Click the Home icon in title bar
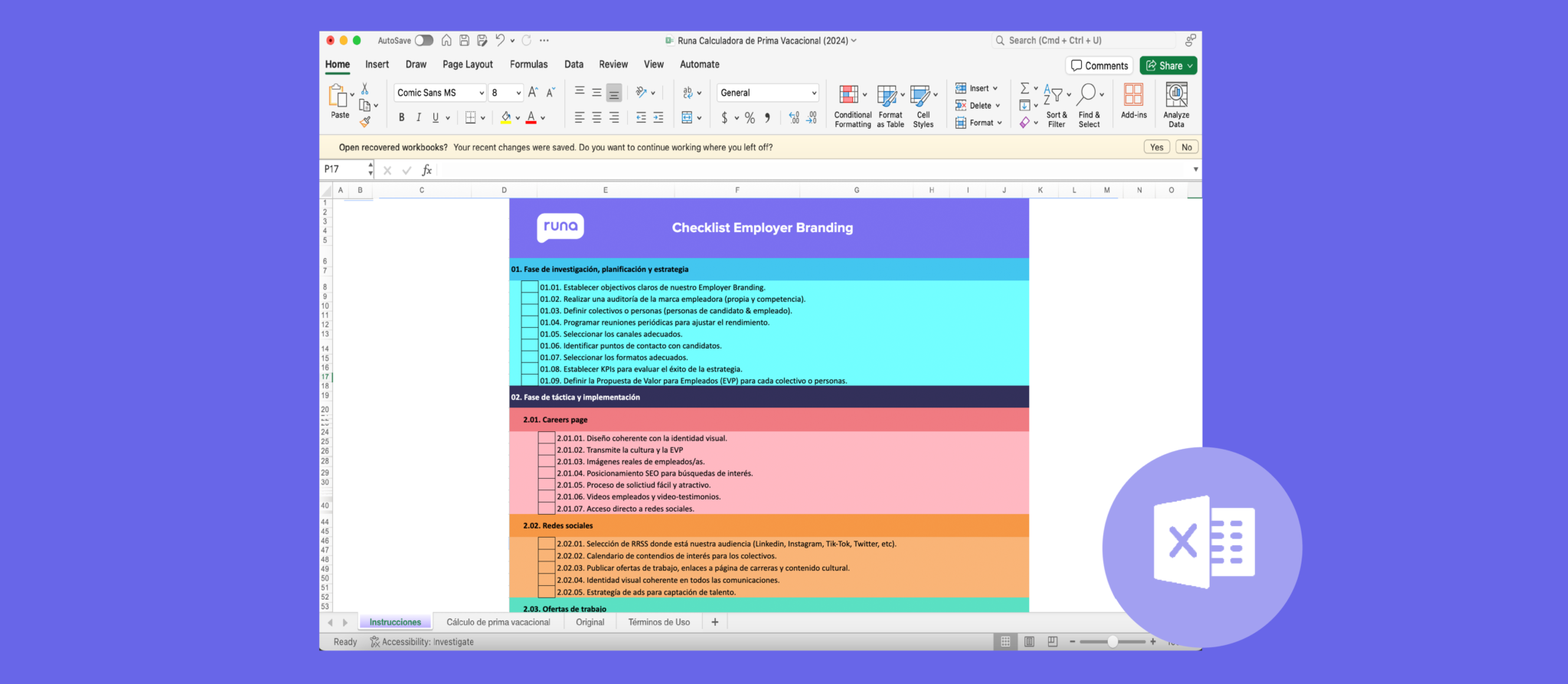 [x=446, y=41]
